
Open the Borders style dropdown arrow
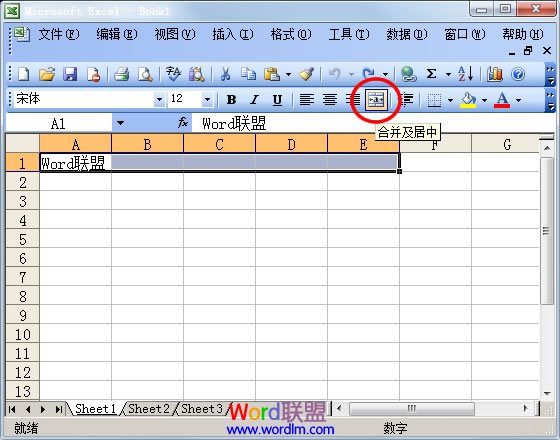(450, 100)
